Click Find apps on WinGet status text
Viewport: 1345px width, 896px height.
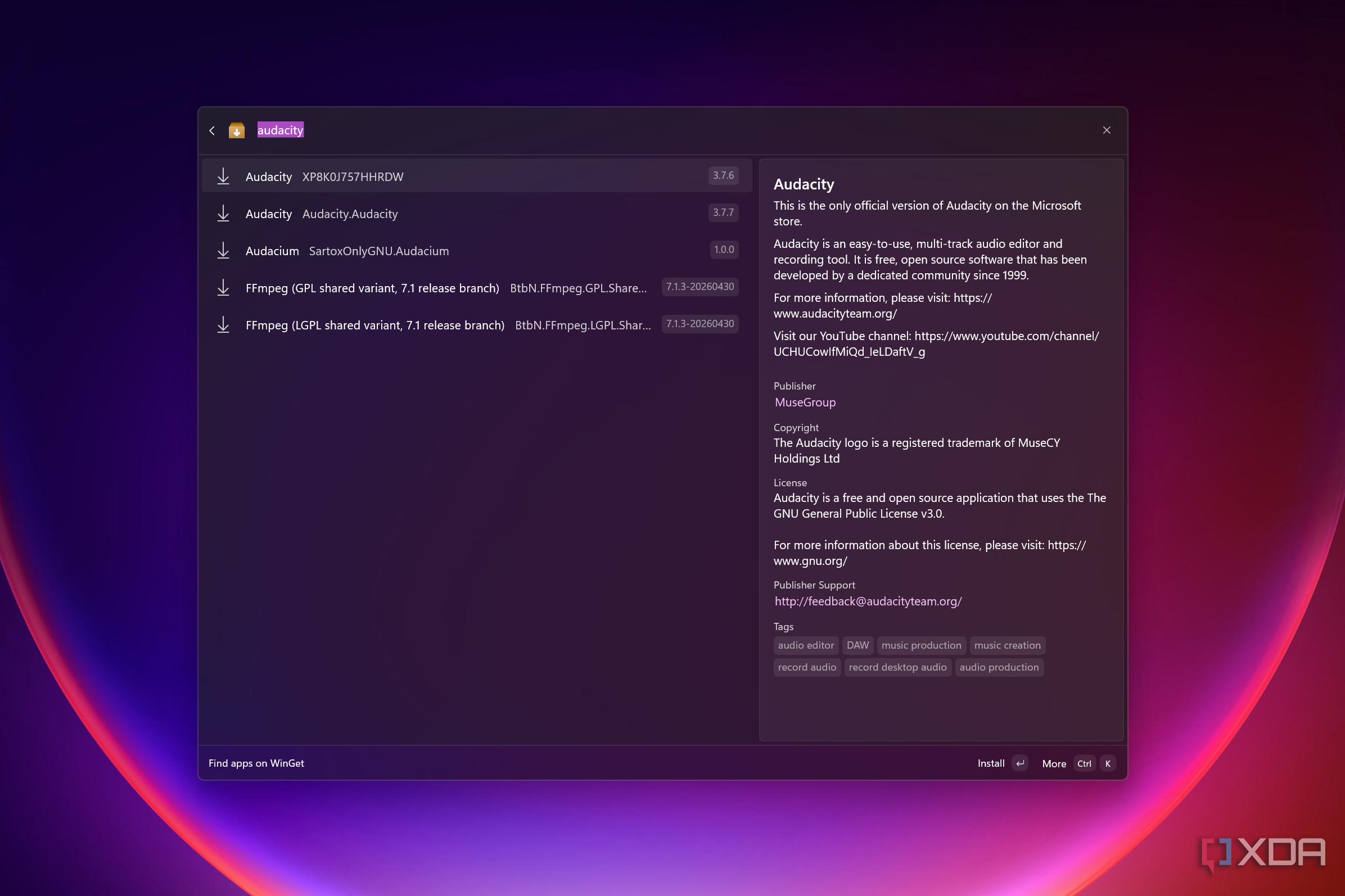click(x=256, y=763)
